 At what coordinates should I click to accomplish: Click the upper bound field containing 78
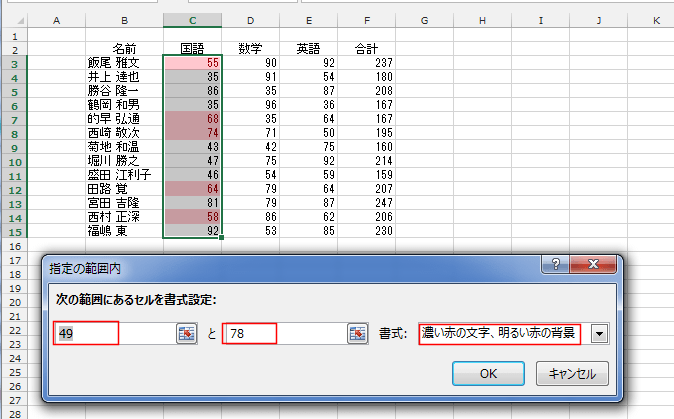click(285, 333)
